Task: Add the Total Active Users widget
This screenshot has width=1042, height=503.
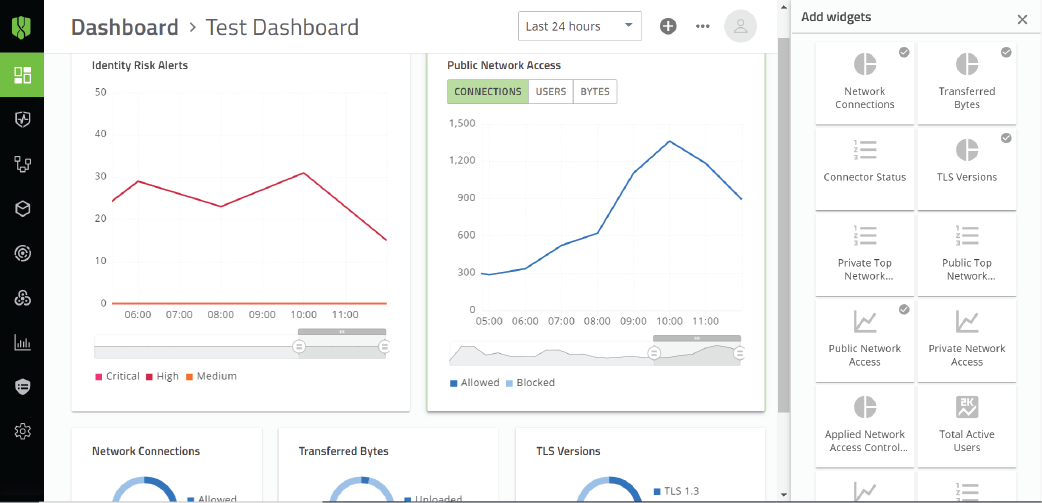Action: click(967, 426)
